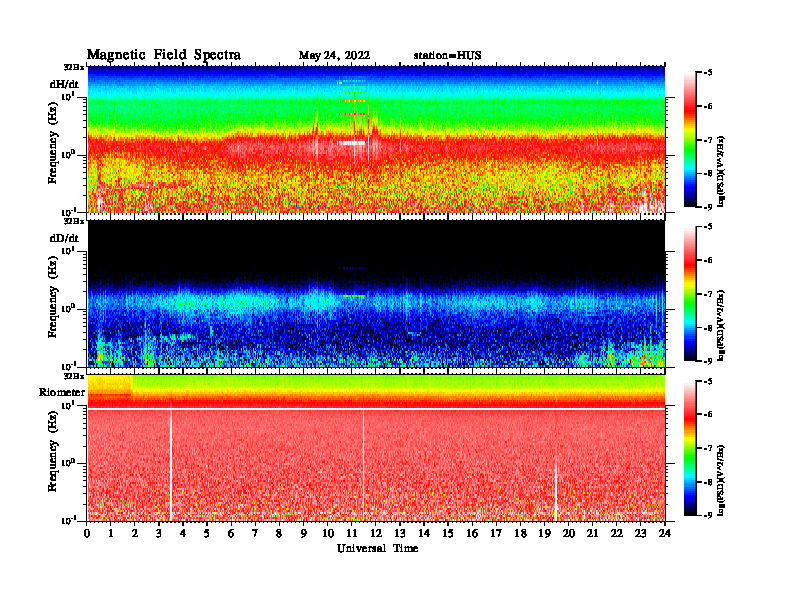Click hour "15" on the time axis
The width and height of the screenshot is (792, 612).
coord(448,534)
